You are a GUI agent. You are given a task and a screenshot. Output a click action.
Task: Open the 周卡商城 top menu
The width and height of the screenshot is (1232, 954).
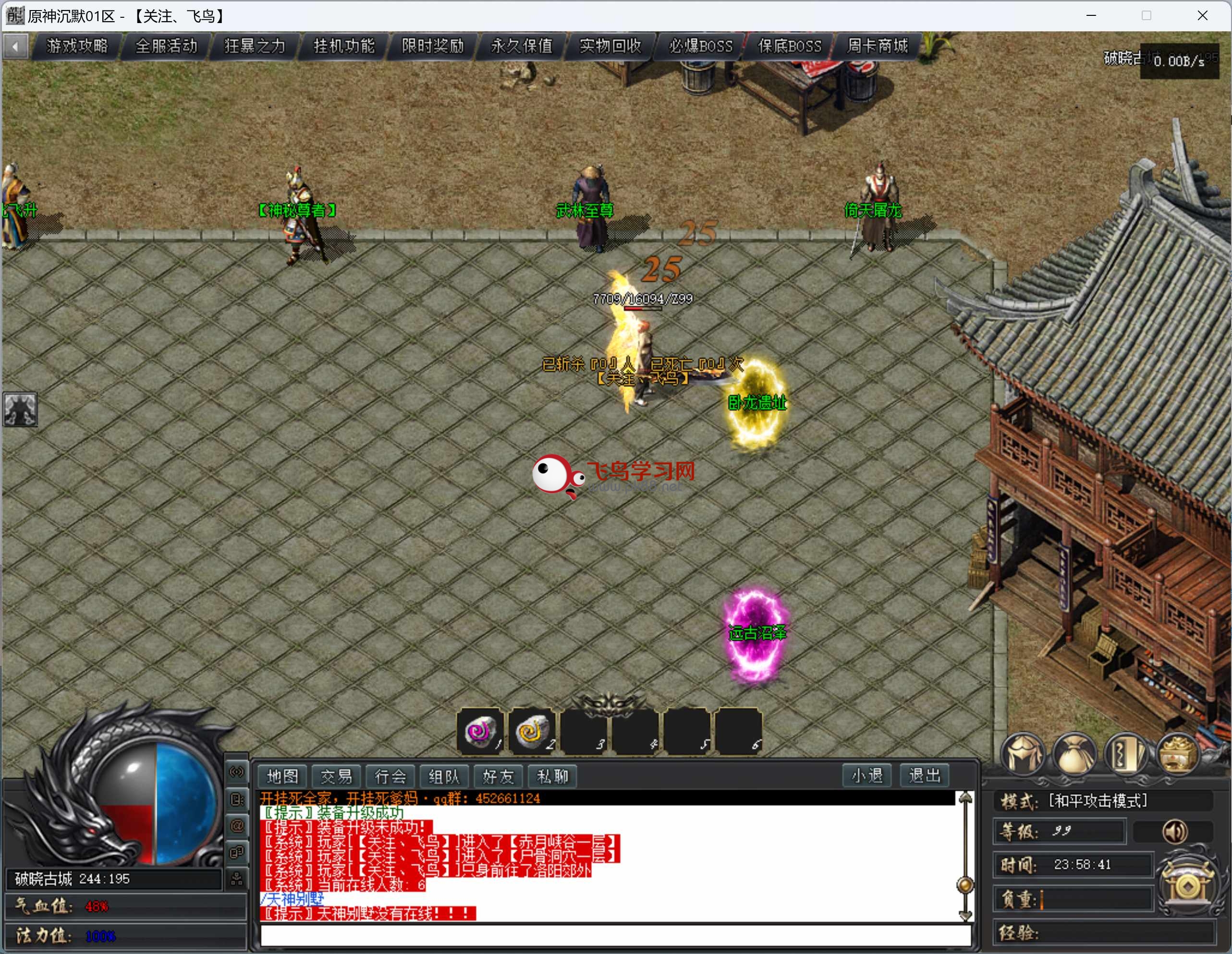pyautogui.click(x=877, y=46)
